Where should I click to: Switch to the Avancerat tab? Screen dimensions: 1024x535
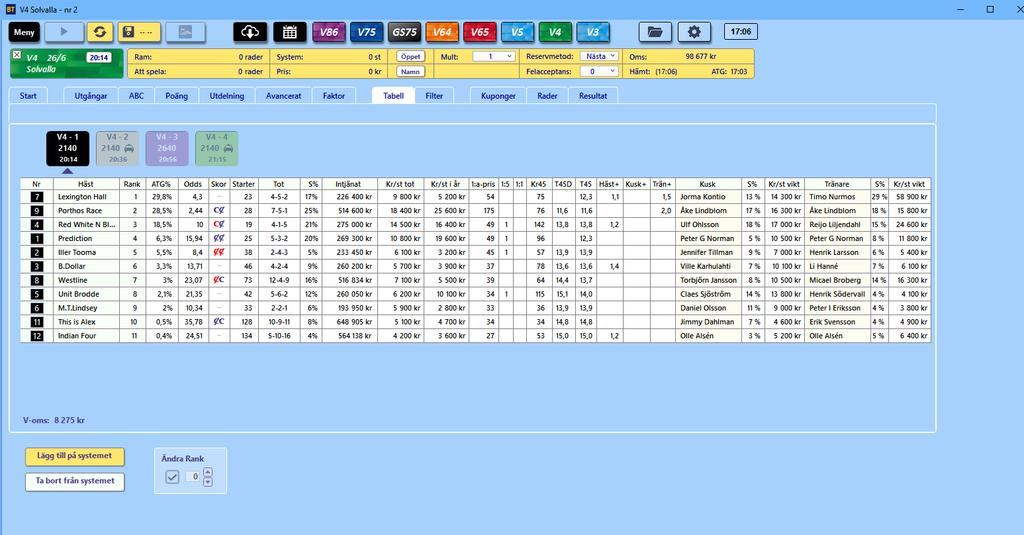tap(283, 96)
